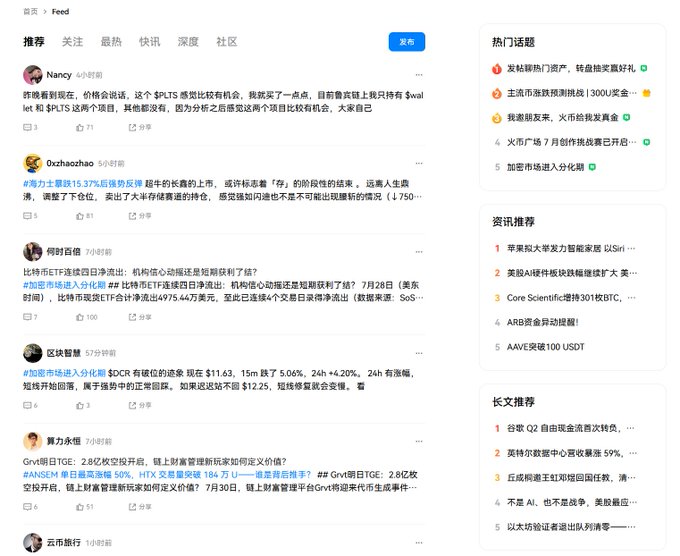Open more options on 0xzhaozhao's post
The image size is (680, 556).
click(418, 163)
